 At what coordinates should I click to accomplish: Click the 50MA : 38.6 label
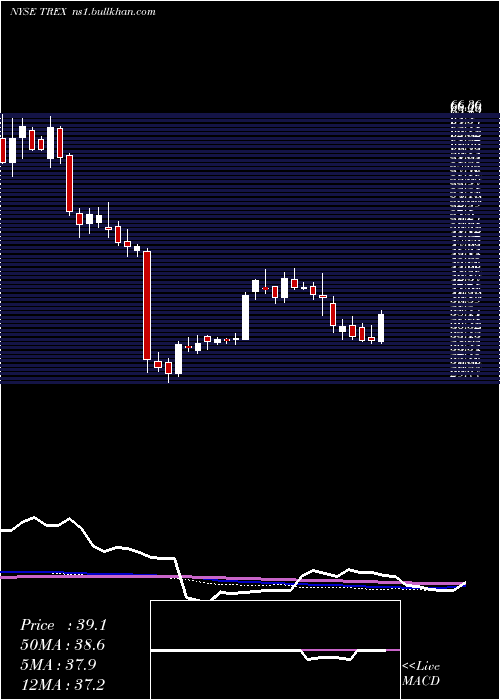pyautogui.click(x=63, y=645)
